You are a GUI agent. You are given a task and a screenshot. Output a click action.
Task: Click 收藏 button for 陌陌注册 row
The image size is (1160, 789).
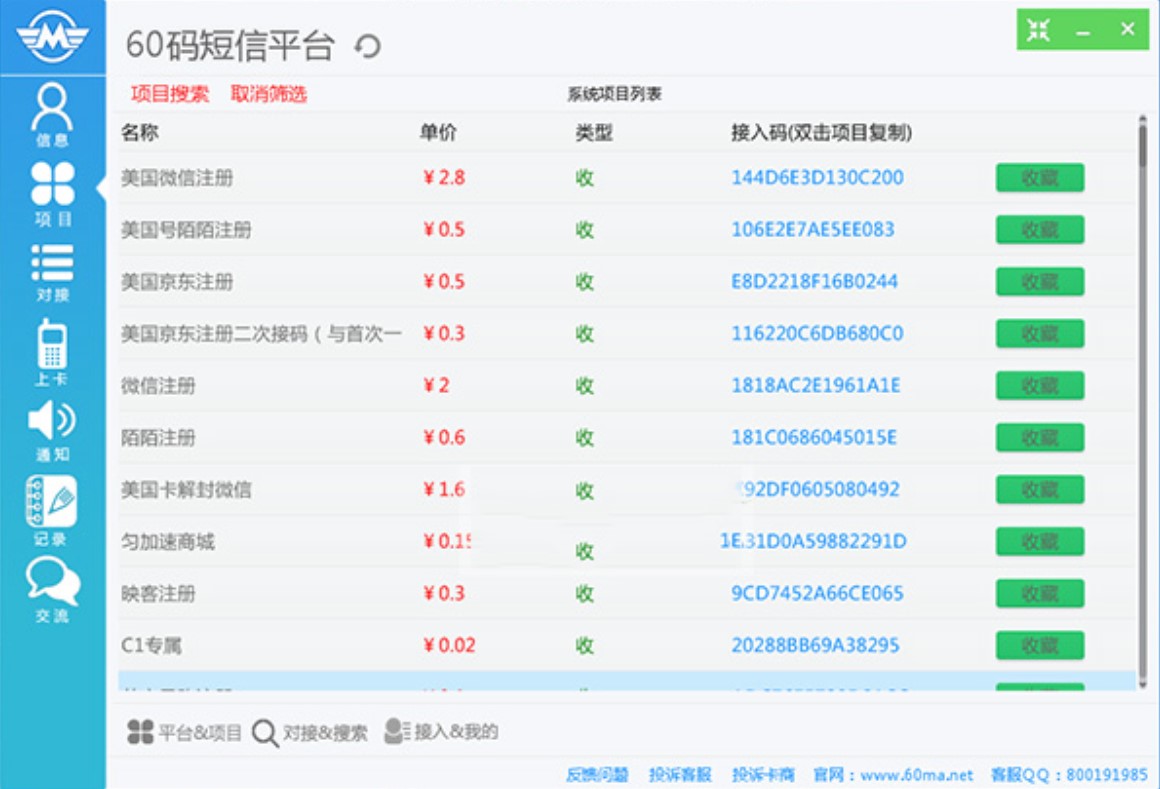tap(1039, 438)
